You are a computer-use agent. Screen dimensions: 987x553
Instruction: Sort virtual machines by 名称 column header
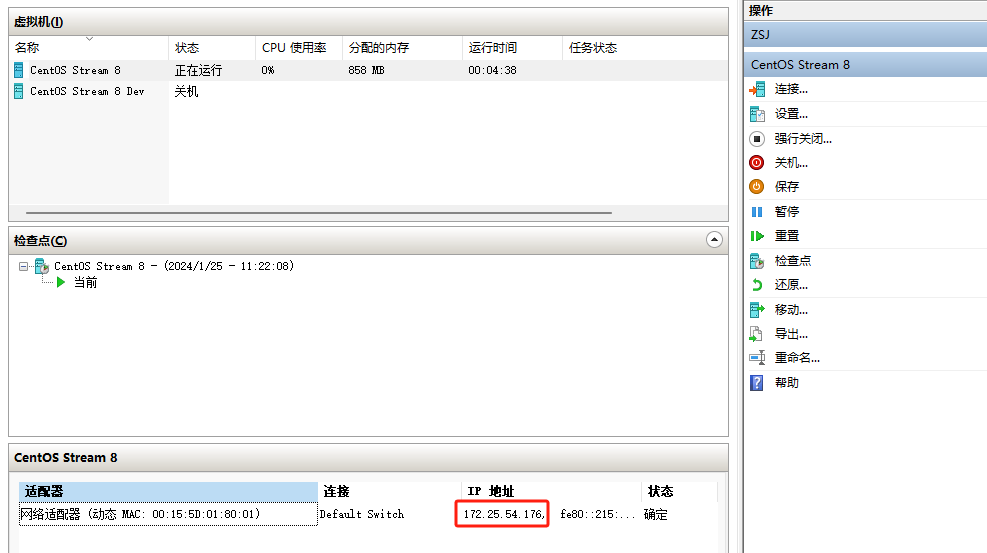point(88,48)
